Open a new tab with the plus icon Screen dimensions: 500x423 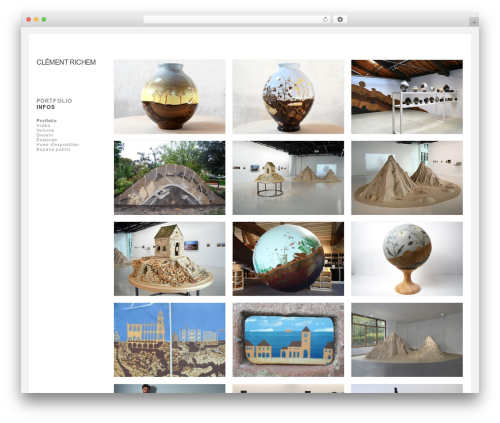coord(474,22)
